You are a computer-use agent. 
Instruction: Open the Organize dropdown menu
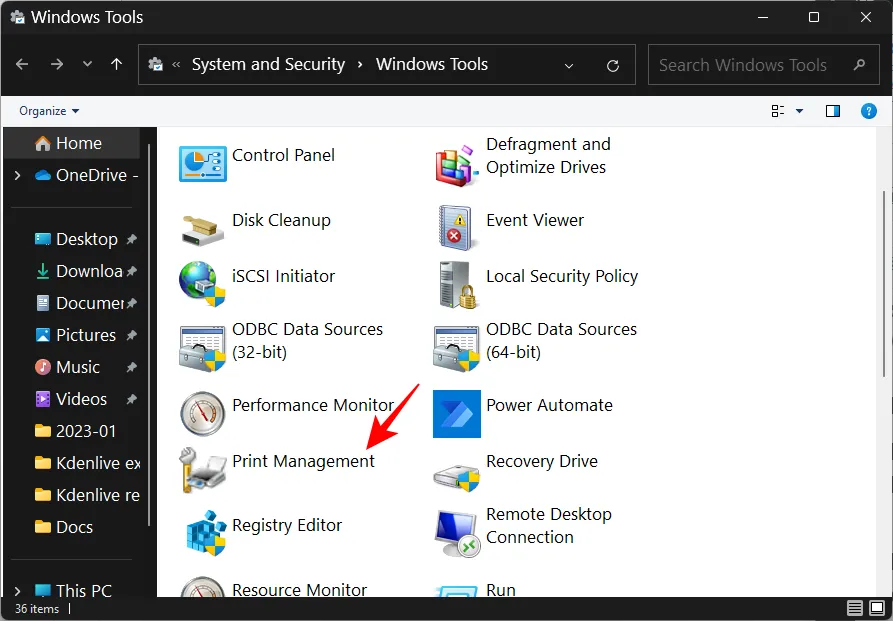pos(49,111)
